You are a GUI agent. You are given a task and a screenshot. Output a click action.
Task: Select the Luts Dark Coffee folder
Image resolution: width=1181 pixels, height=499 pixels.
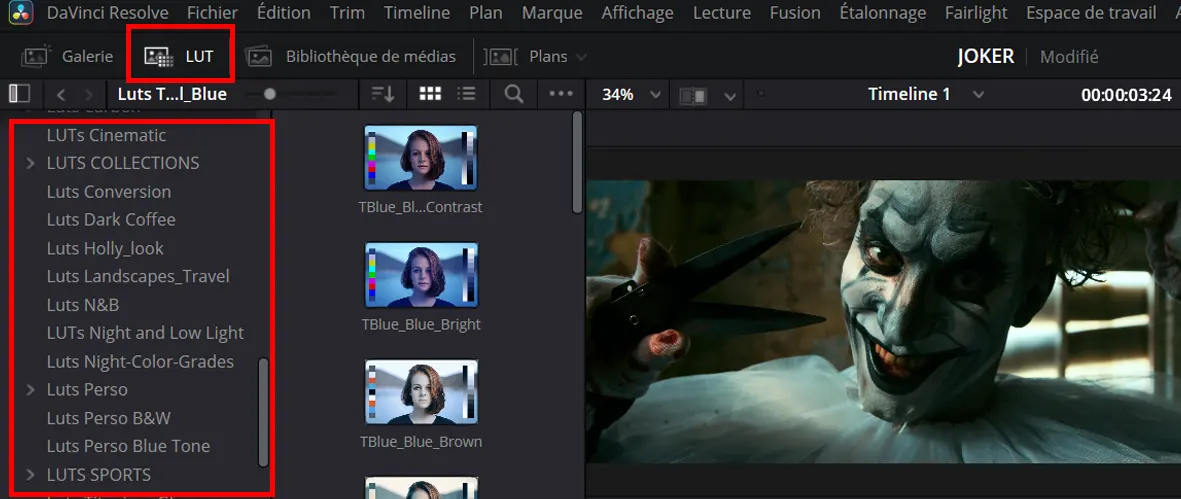click(111, 220)
